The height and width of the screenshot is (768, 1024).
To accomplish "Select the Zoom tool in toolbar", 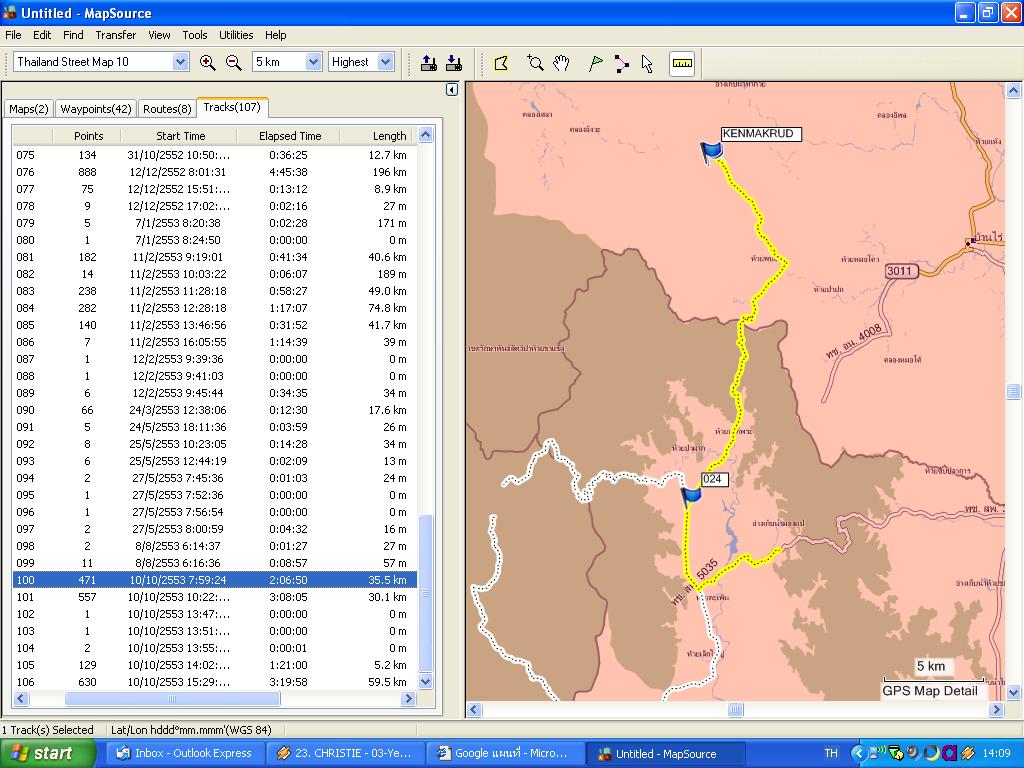I will click(535, 63).
